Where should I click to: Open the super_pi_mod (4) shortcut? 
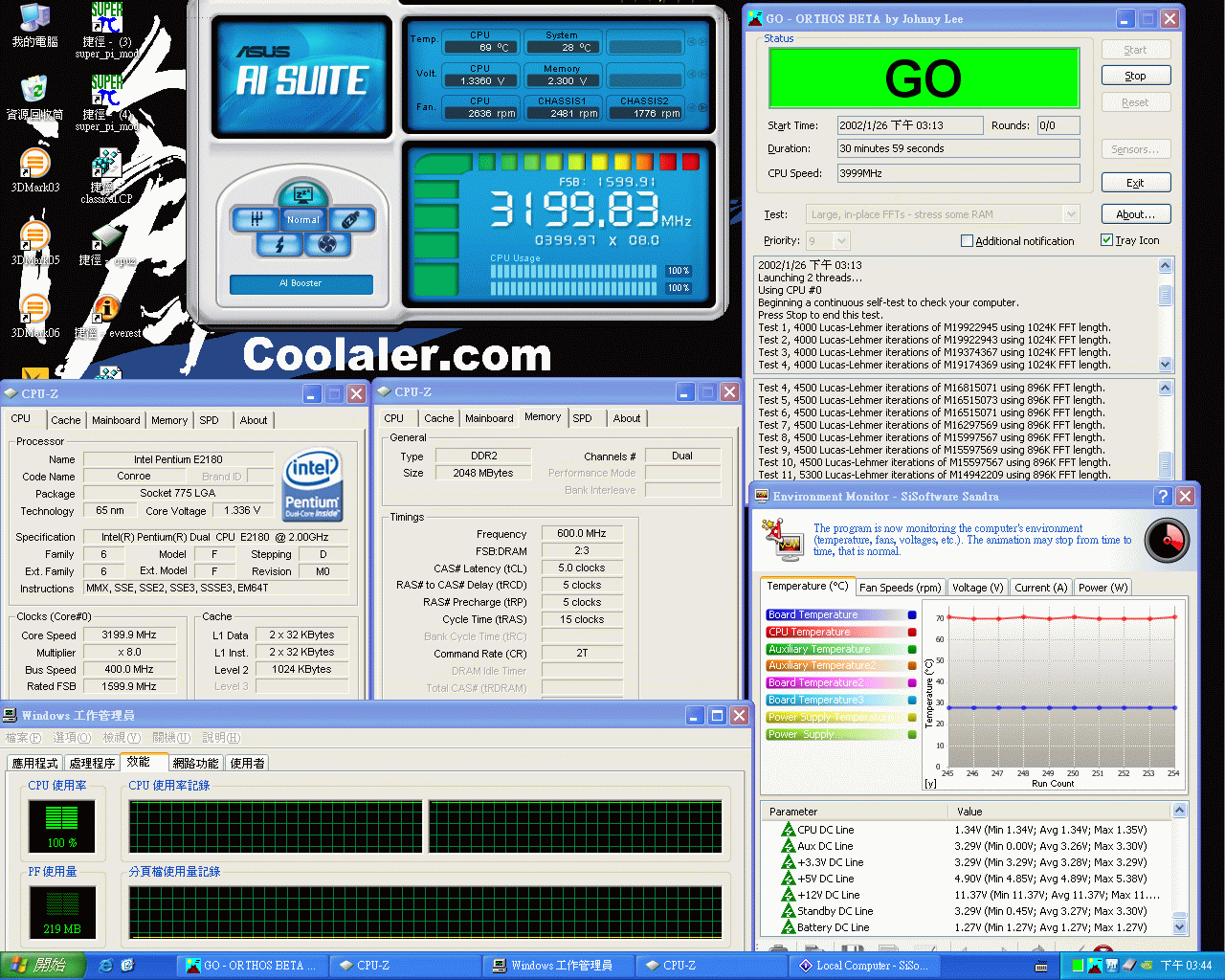pos(106,101)
